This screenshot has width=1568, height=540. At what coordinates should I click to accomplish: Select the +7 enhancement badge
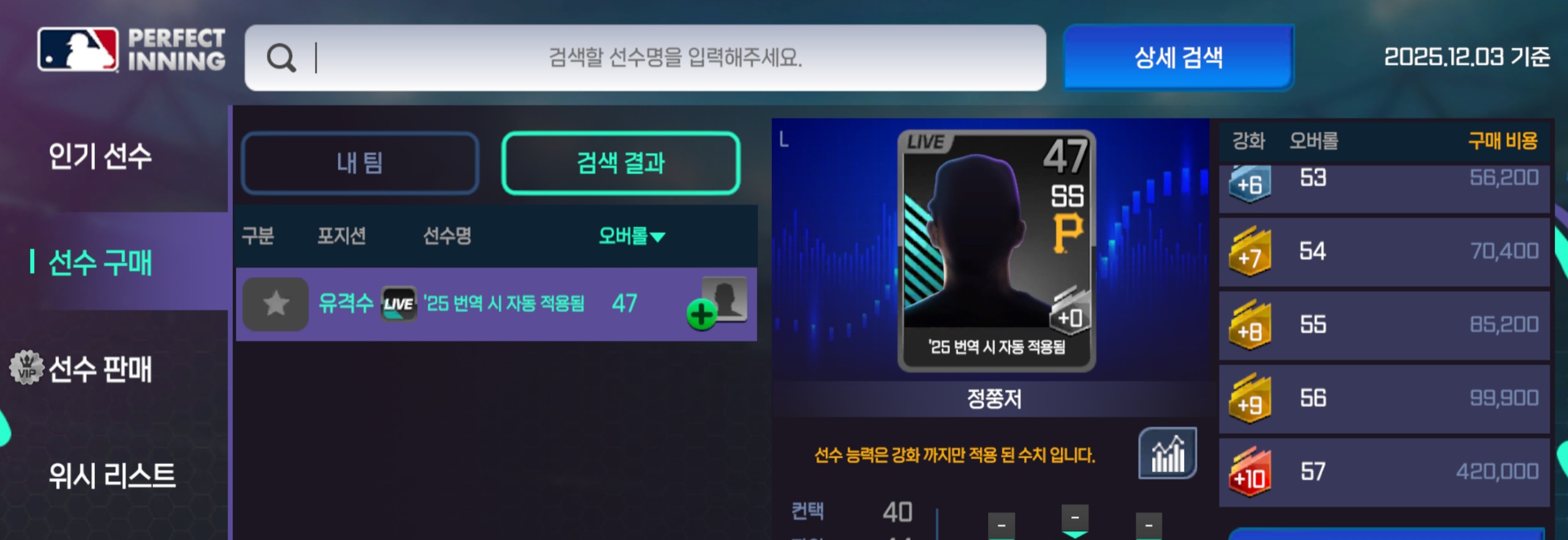[x=1249, y=252]
